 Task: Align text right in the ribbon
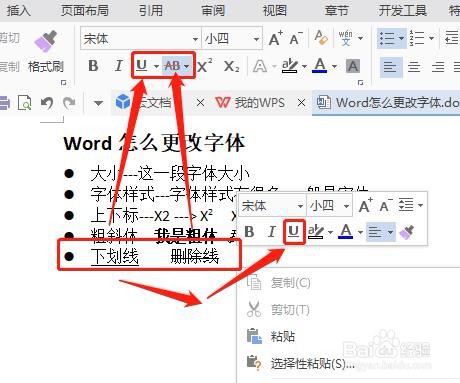[x=438, y=67]
